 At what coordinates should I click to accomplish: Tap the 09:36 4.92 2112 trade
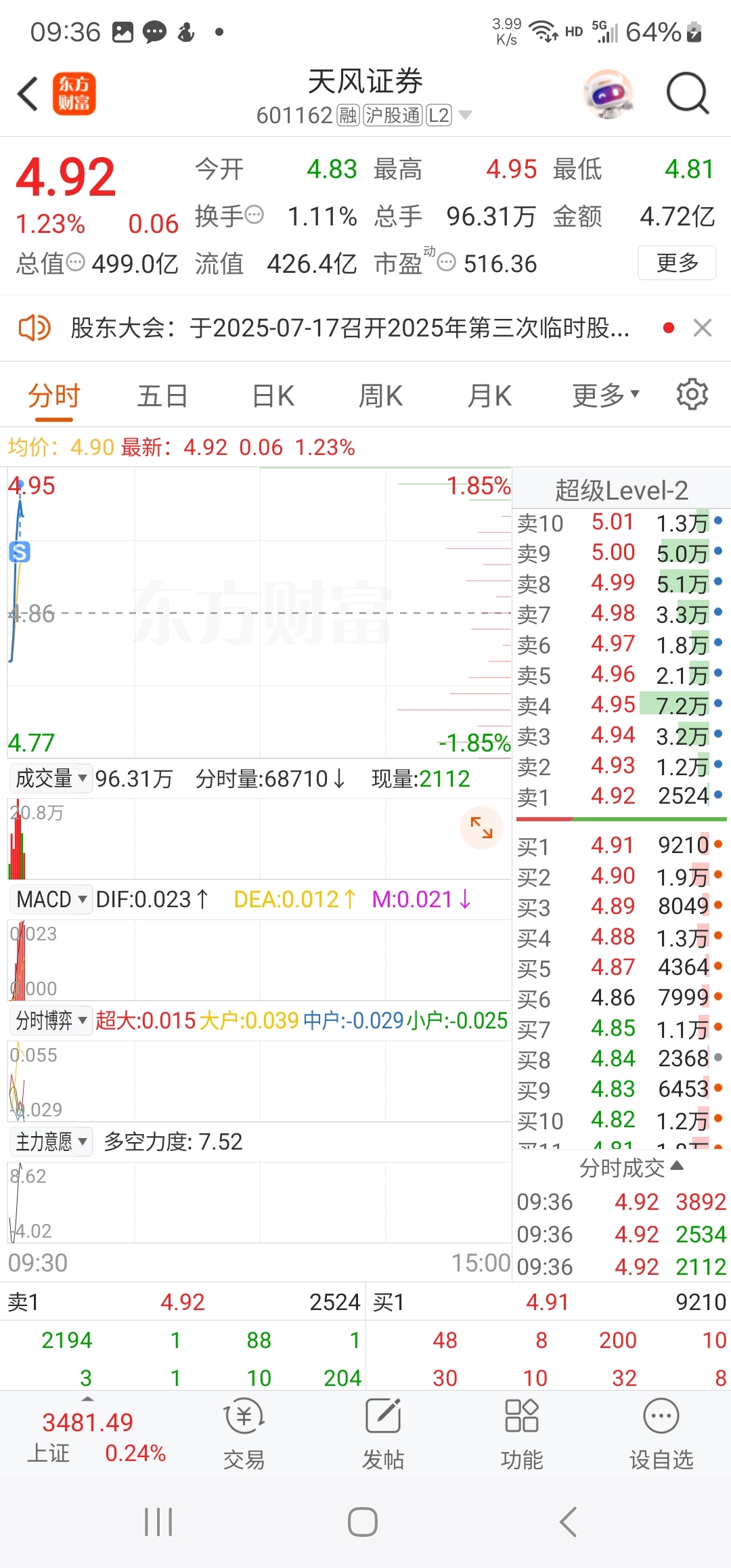click(621, 1267)
